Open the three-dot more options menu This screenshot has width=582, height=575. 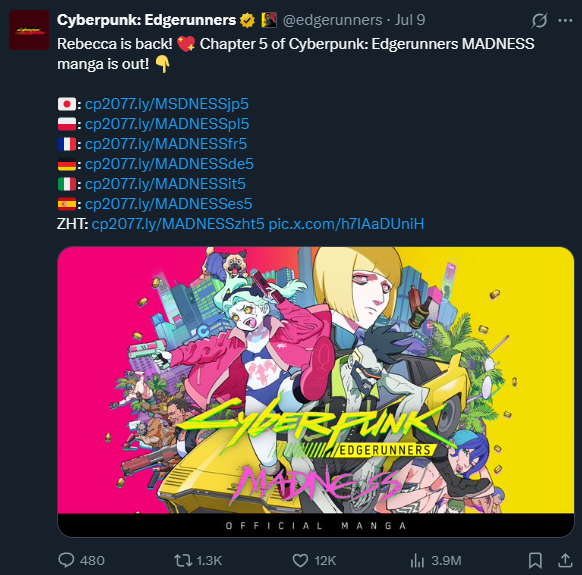click(565, 20)
